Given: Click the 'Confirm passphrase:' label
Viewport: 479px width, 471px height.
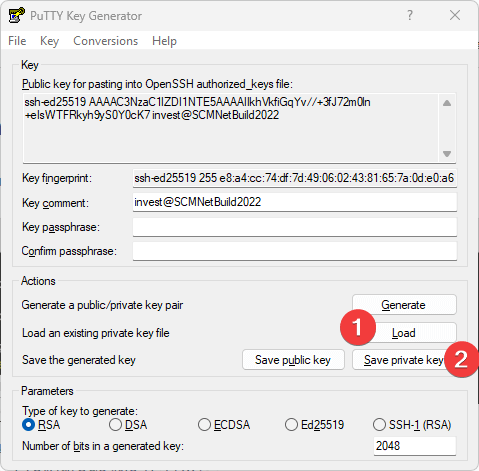Looking at the screenshot, I should click(x=69, y=251).
